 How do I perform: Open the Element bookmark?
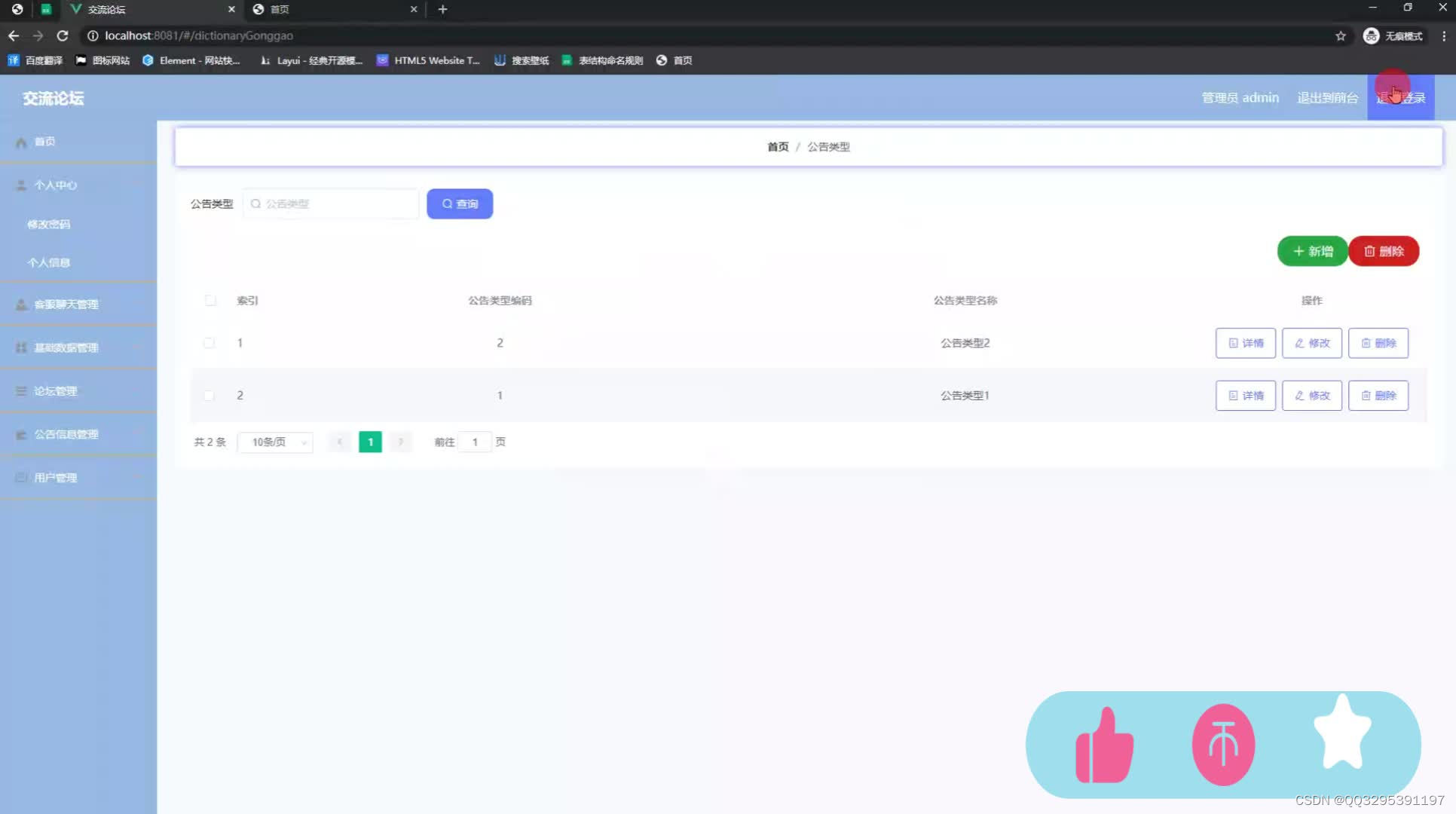click(x=191, y=60)
